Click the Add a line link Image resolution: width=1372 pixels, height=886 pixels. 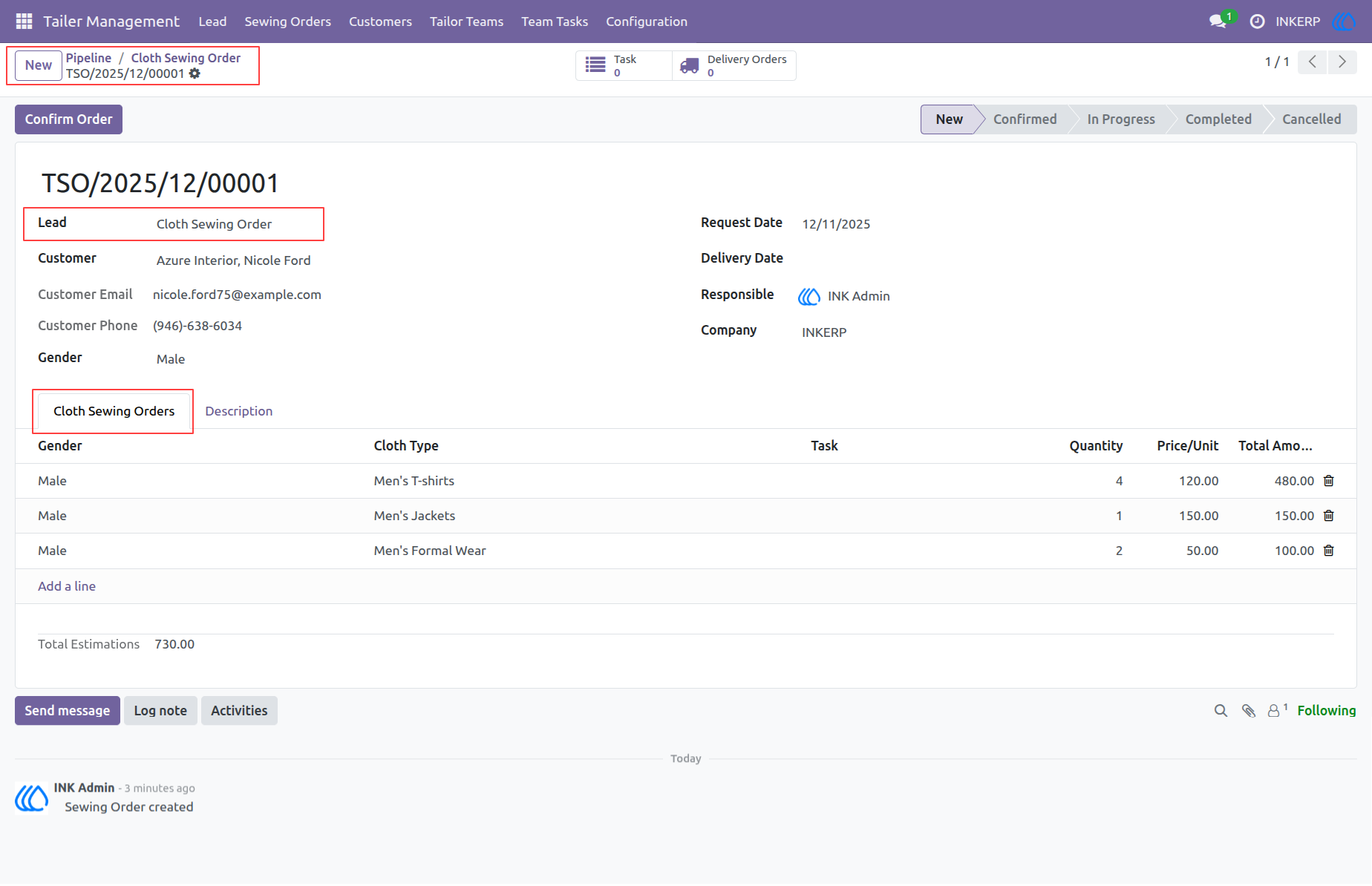pyautogui.click(x=67, y=586)
